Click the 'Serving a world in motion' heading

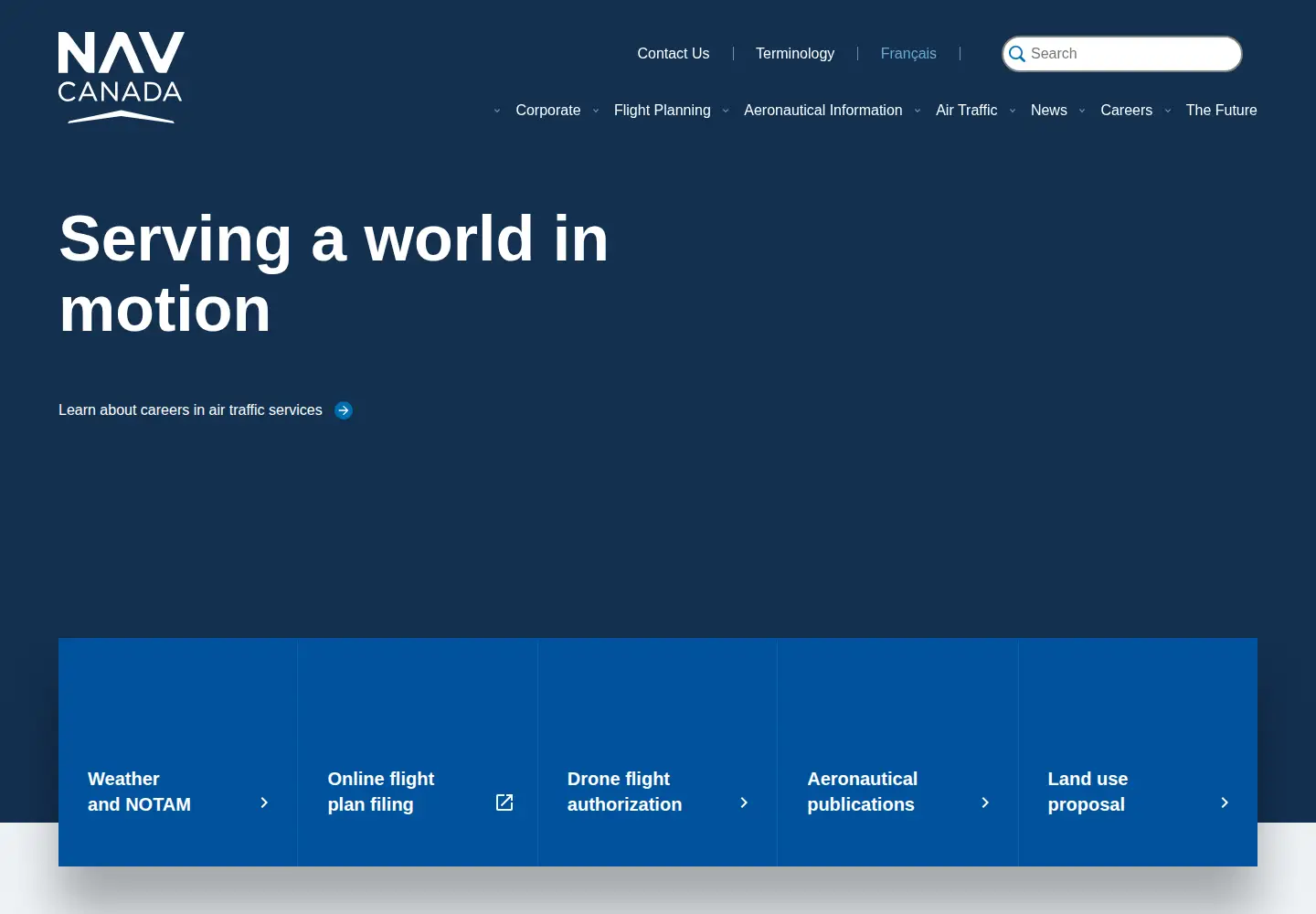pyautogui.click(x=334, y=273)
